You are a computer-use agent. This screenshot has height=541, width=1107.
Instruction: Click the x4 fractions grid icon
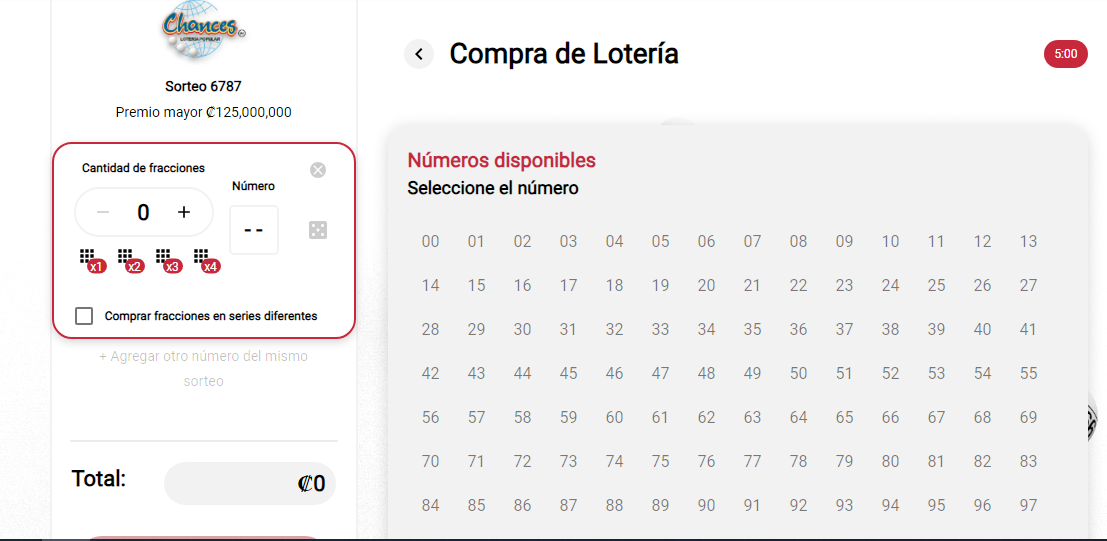click(x=205, y=260)
